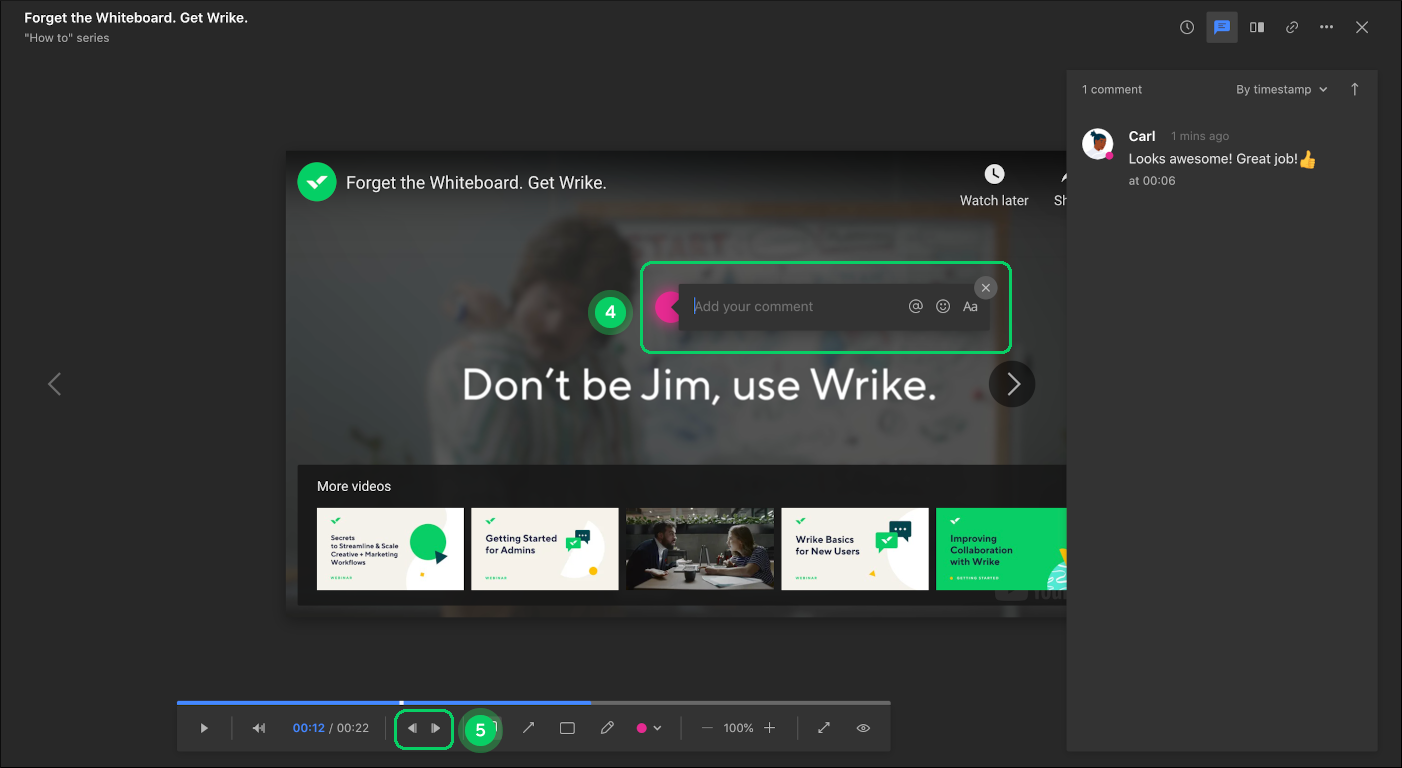Go to the next file arrow

click(x=1013, y=384)
